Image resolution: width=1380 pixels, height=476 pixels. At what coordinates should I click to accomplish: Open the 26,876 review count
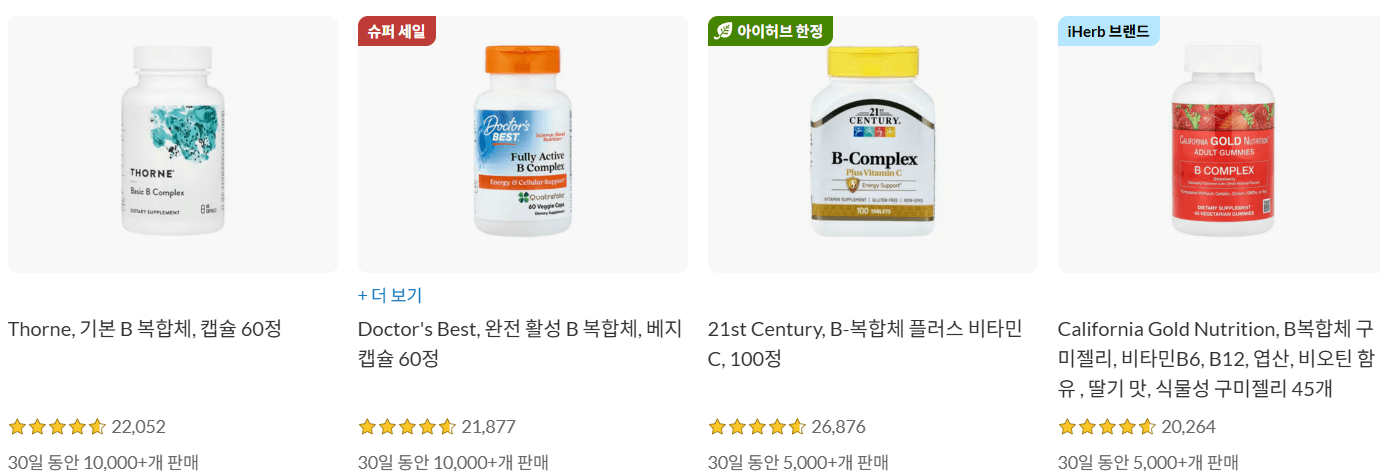point(838,427)
